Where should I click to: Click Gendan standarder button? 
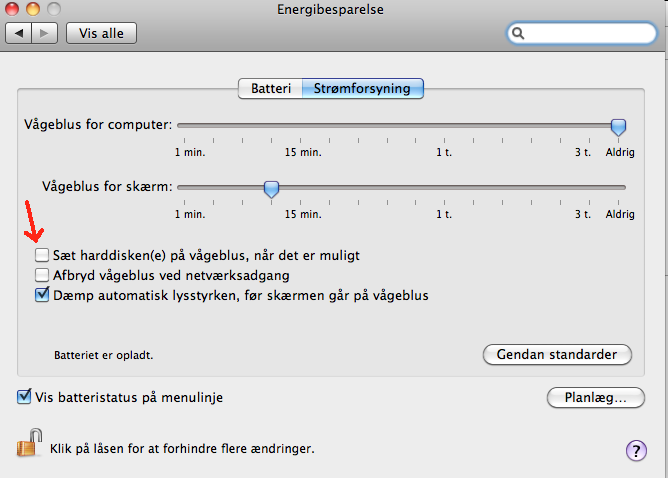(557, 354)
